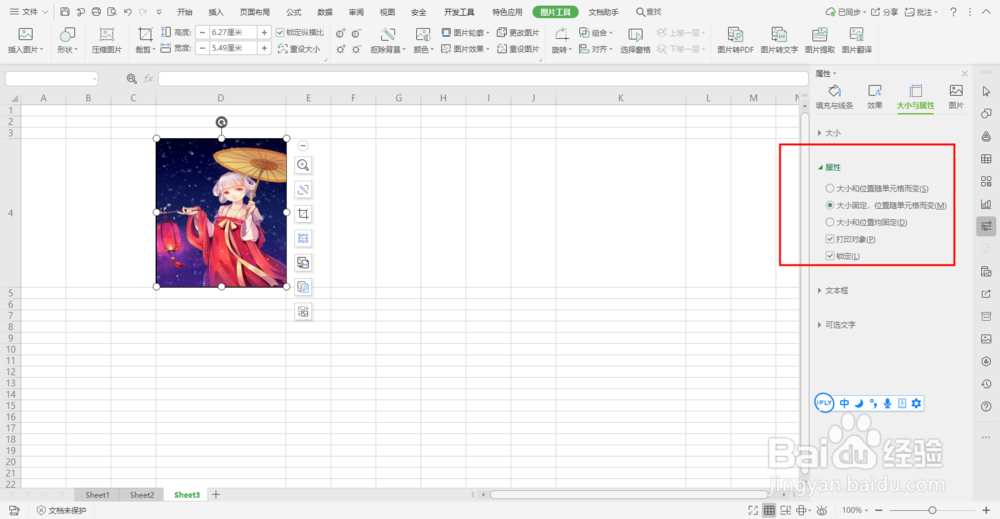
Task: Click the iFLY microphone icon
Action: click(887, 403)
